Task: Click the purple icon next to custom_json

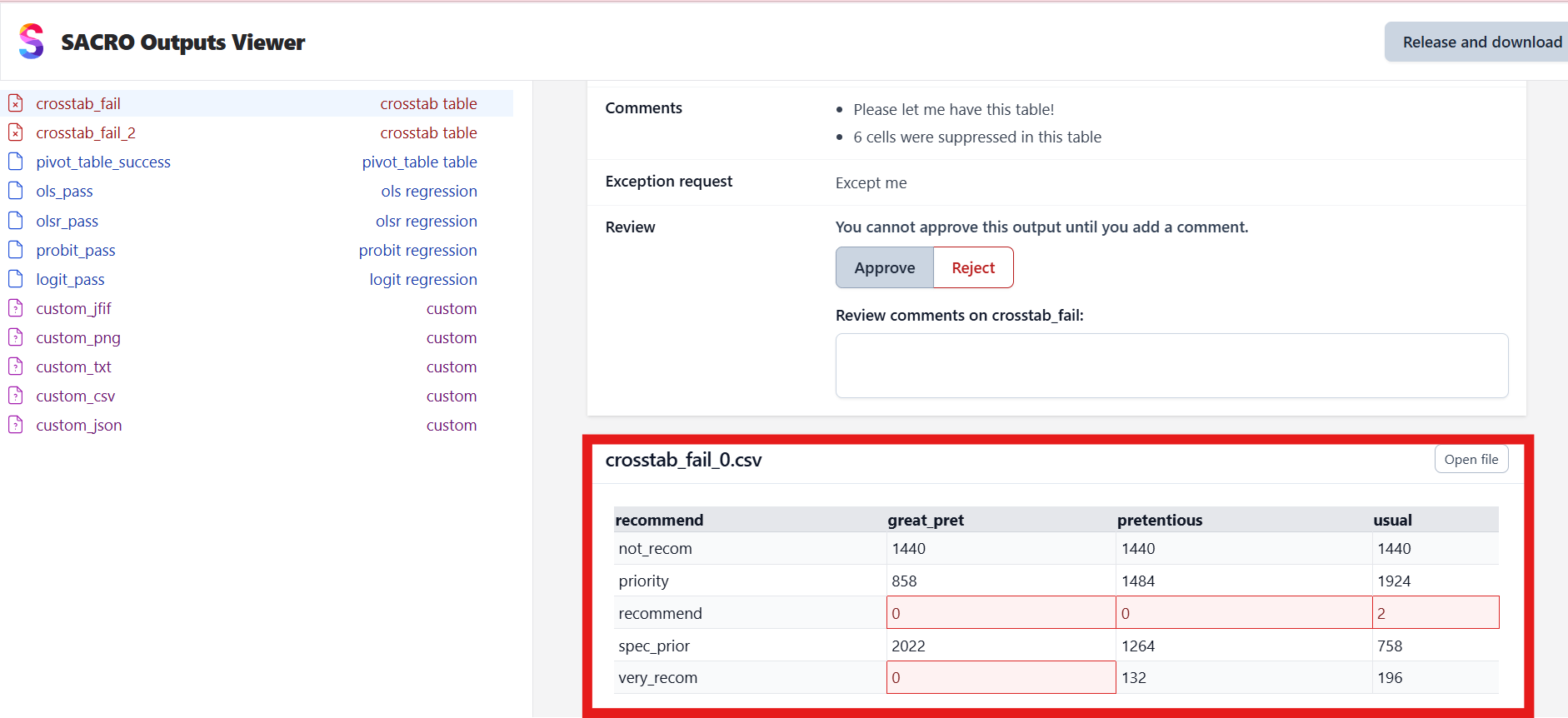Action: click(16, 426)
